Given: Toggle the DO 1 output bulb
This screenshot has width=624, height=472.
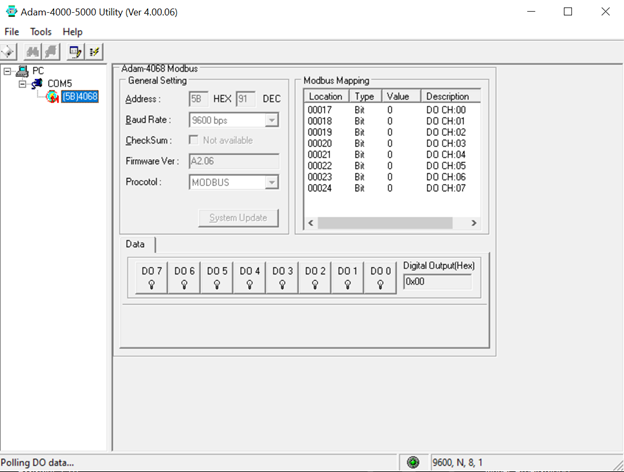Looking at the screenshot, I should coord(347,277).
